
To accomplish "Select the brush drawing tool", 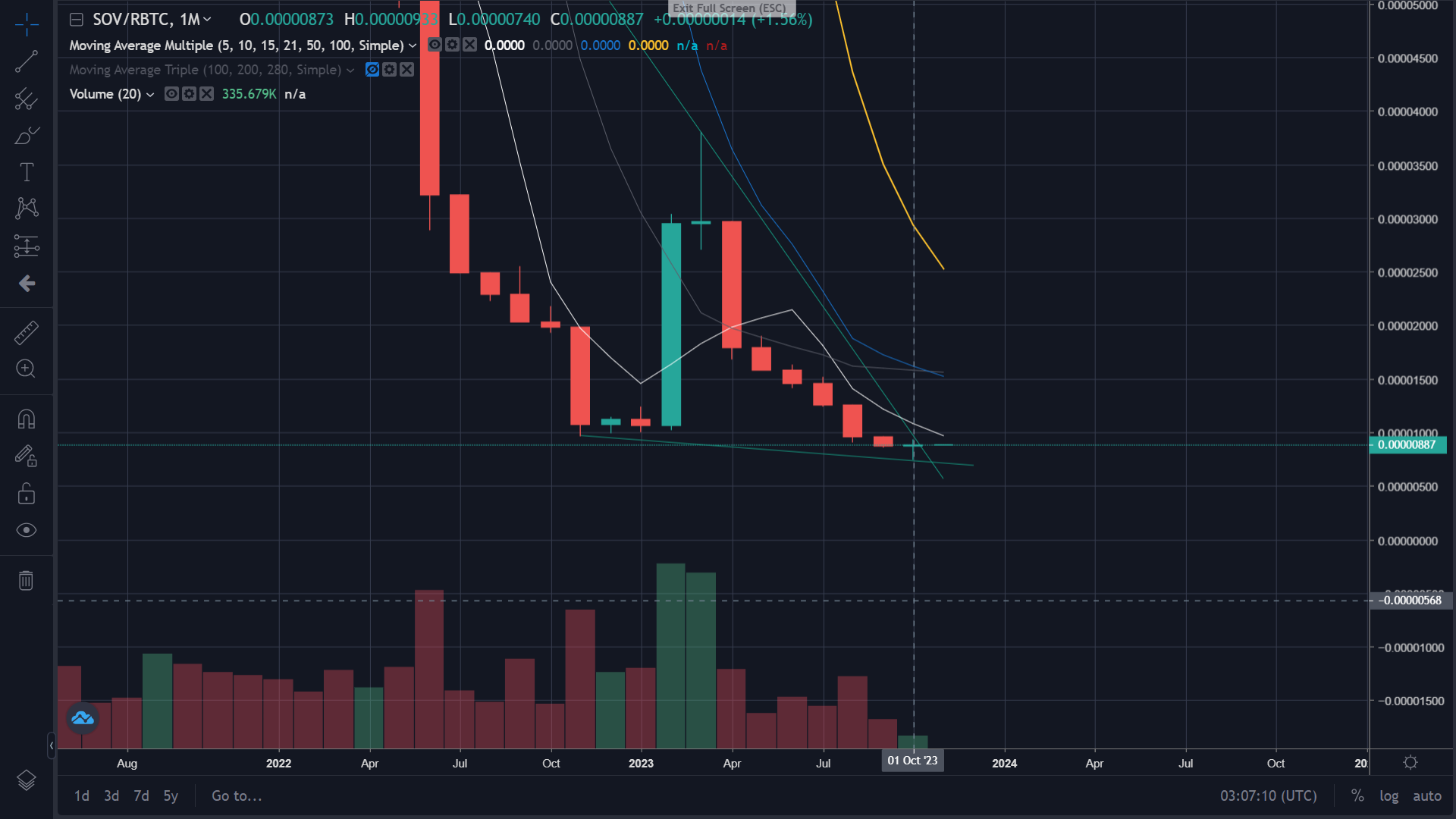I will click(27, 136).
